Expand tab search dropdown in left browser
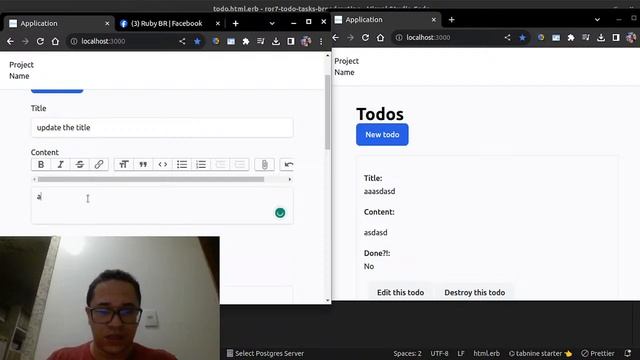Viewport: 640px width, 360px height. coord(272,23)
